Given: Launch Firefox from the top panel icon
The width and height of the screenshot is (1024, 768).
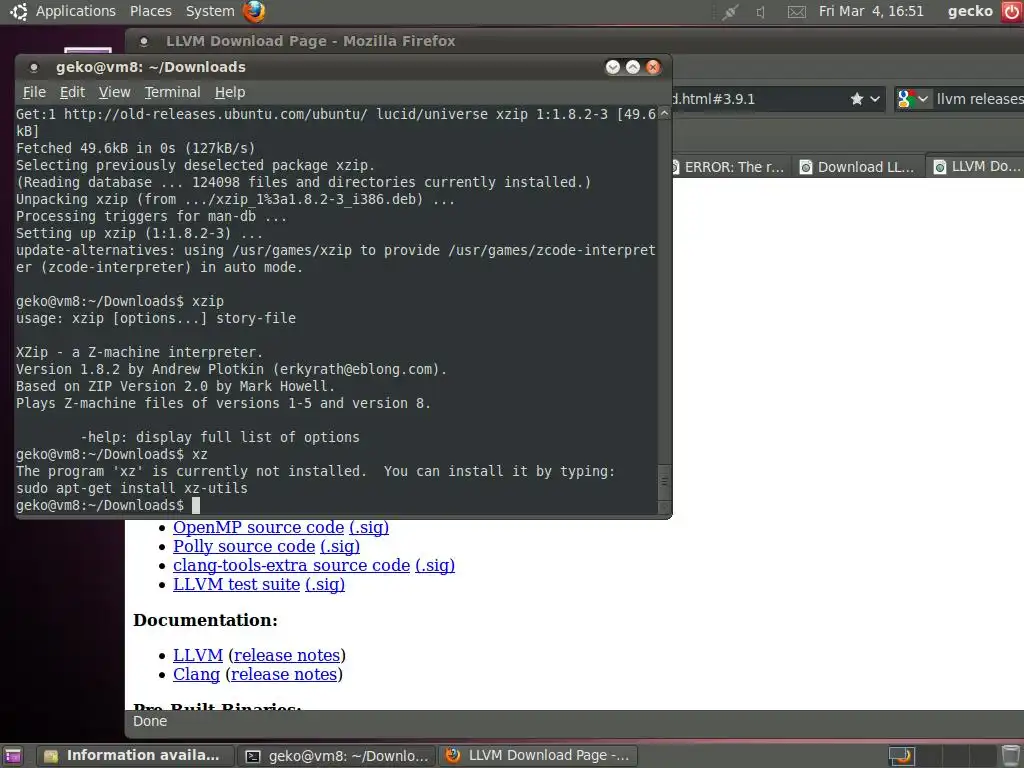Looking at the screenshot, I should [x=254, y=11].
